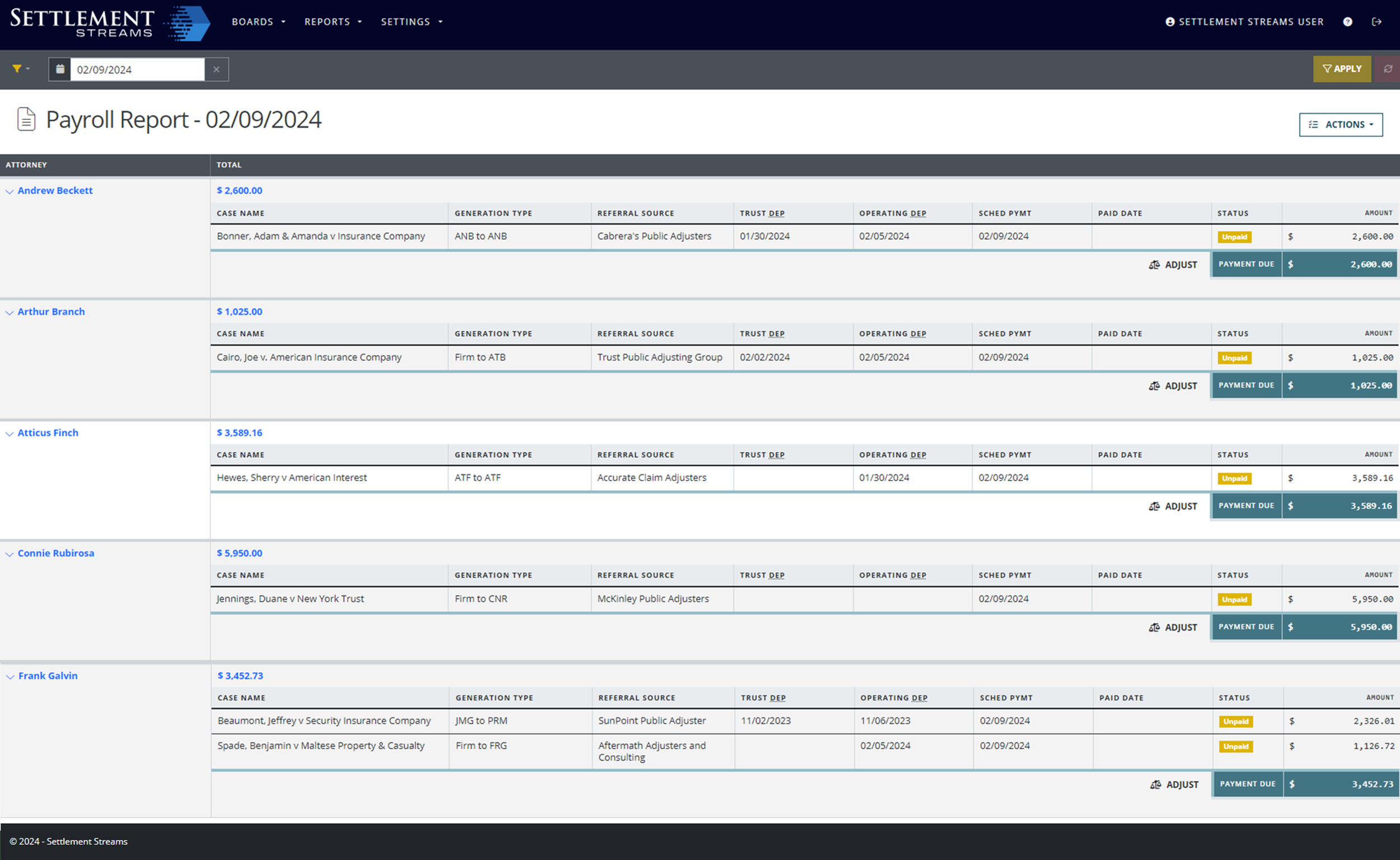Open the Boards menu
This screenshot has height=860, width=1400.
point(258,22)
